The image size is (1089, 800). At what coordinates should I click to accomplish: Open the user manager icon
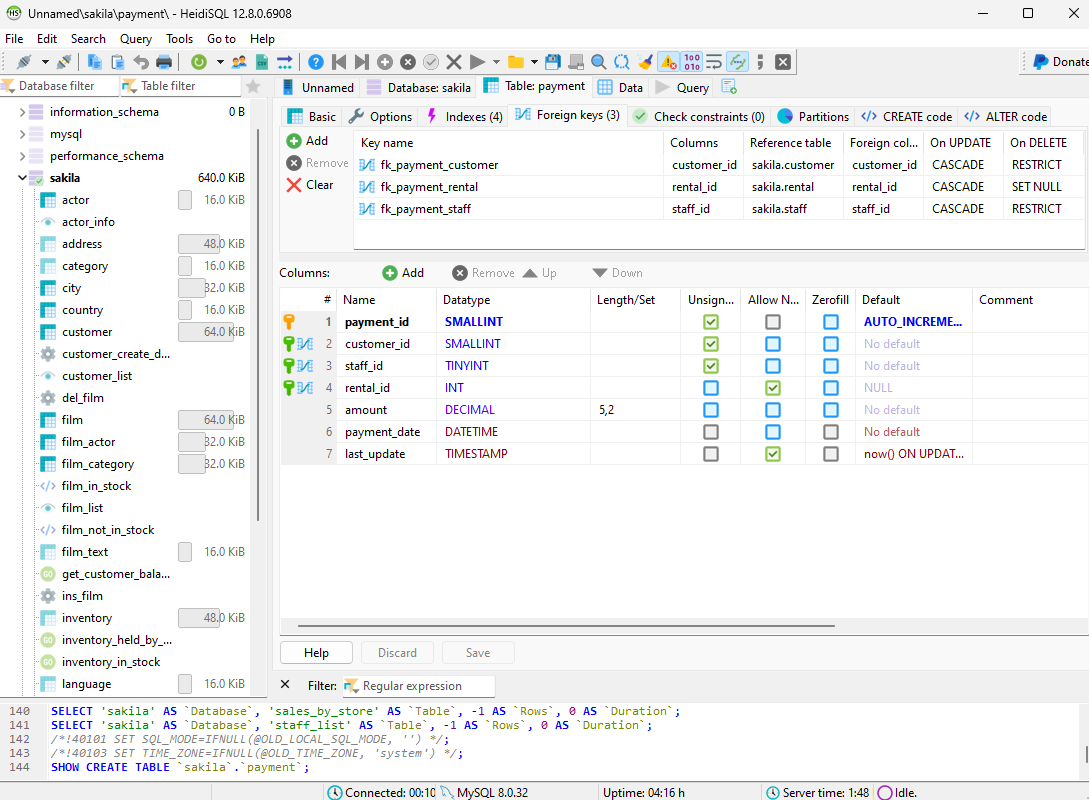(x=239, y=62)
